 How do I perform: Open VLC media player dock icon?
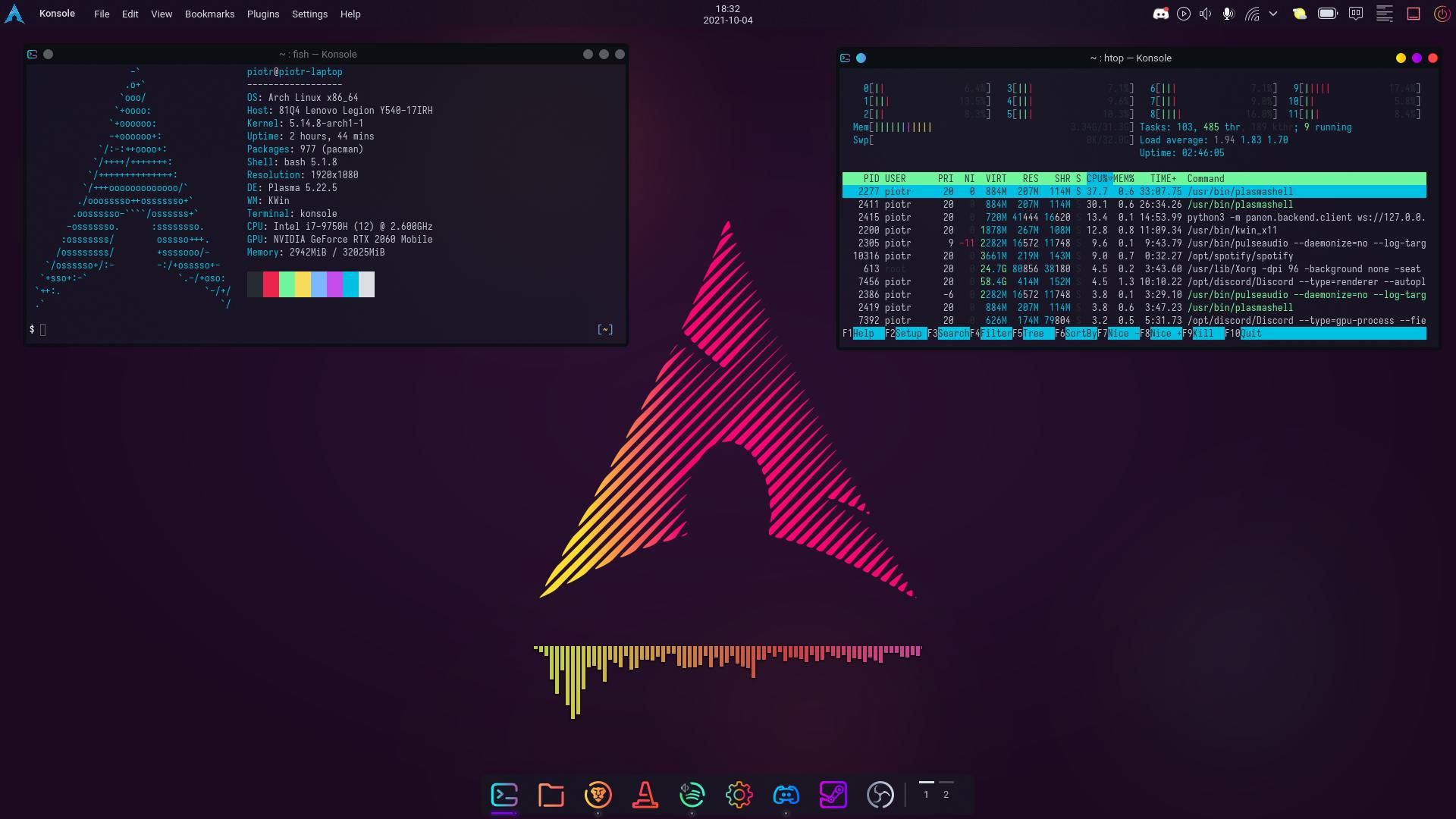pyautogui.click(x=645, y=795)
